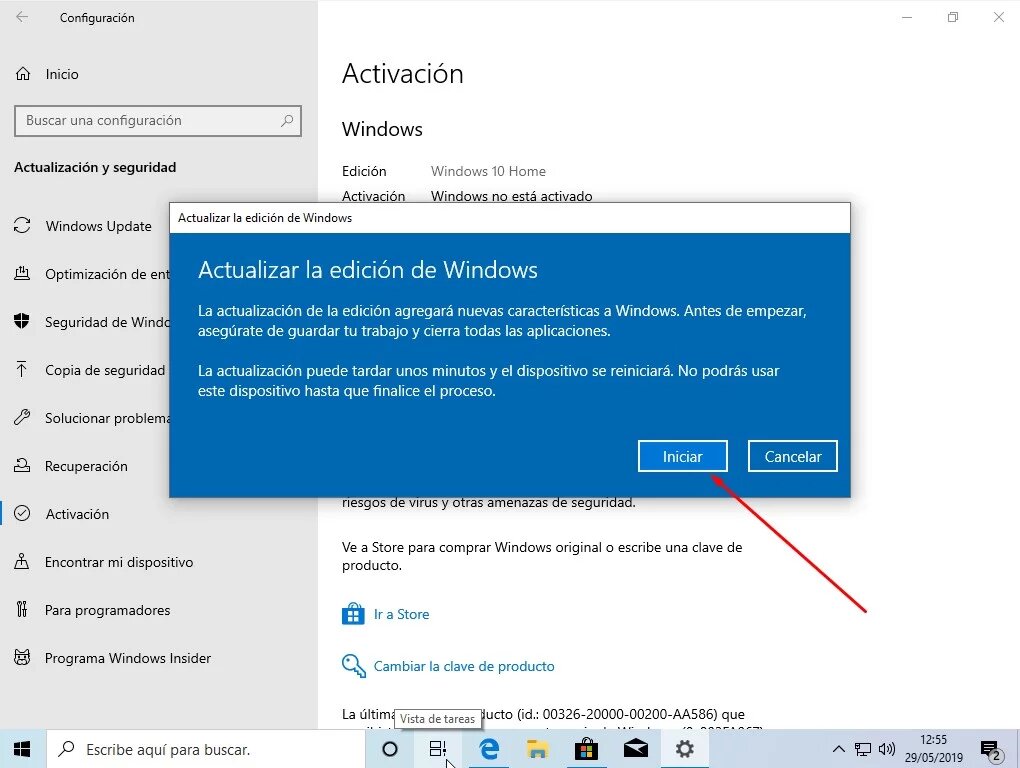The image size is (1020, 768).
Task: Click the network icon in system tray
Action: pos(863,750)
